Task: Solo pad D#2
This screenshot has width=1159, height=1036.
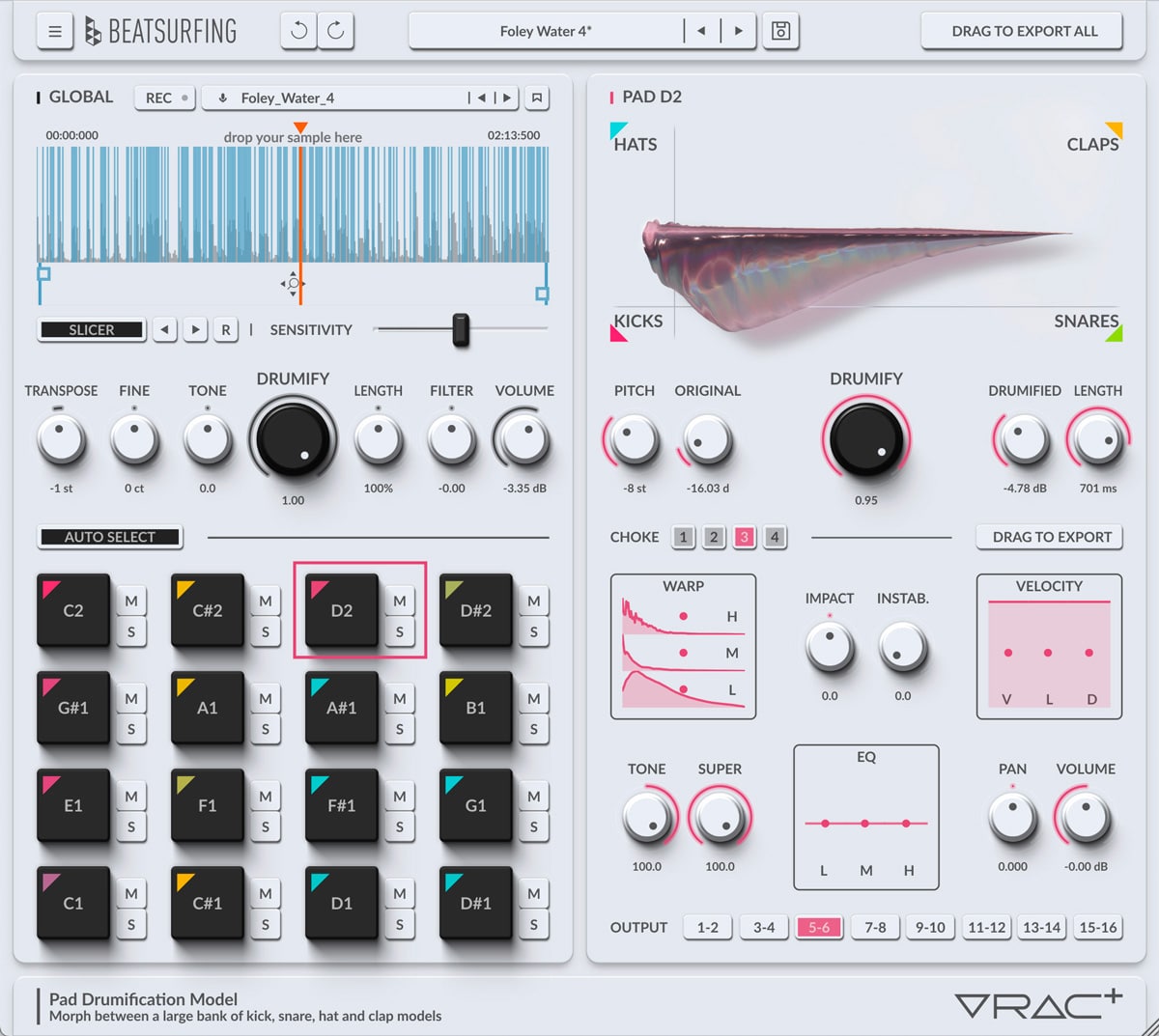Action: [534, 632]
